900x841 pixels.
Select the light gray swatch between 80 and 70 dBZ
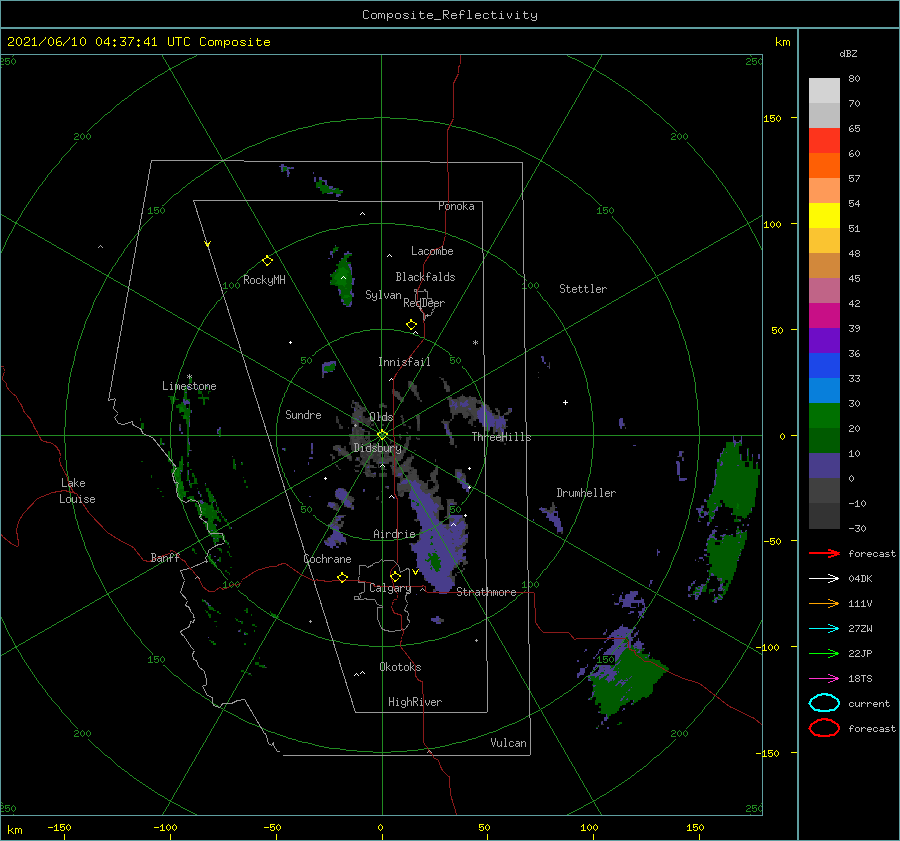click(824, 91)
